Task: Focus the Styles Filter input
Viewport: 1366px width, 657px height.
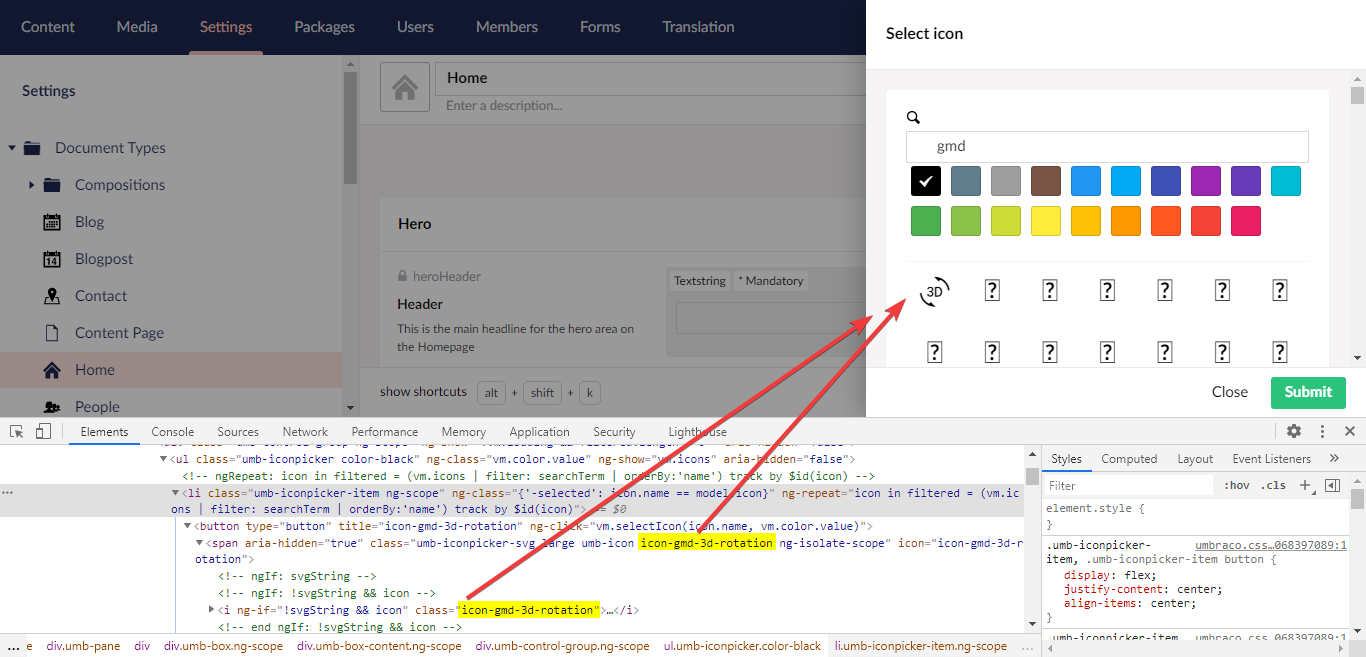Action: tap(1130, 485)
